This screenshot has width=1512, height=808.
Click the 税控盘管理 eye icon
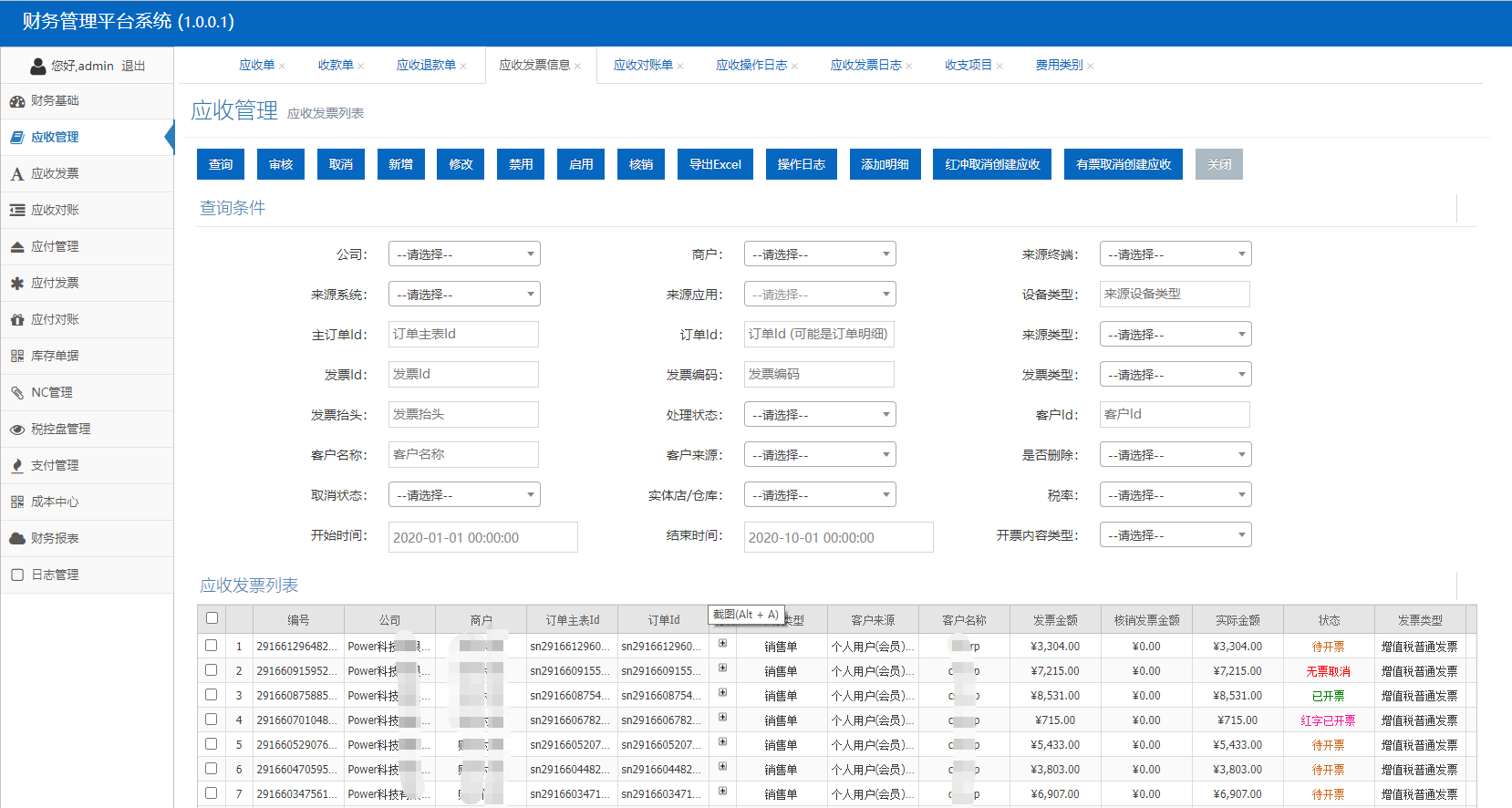17,430
